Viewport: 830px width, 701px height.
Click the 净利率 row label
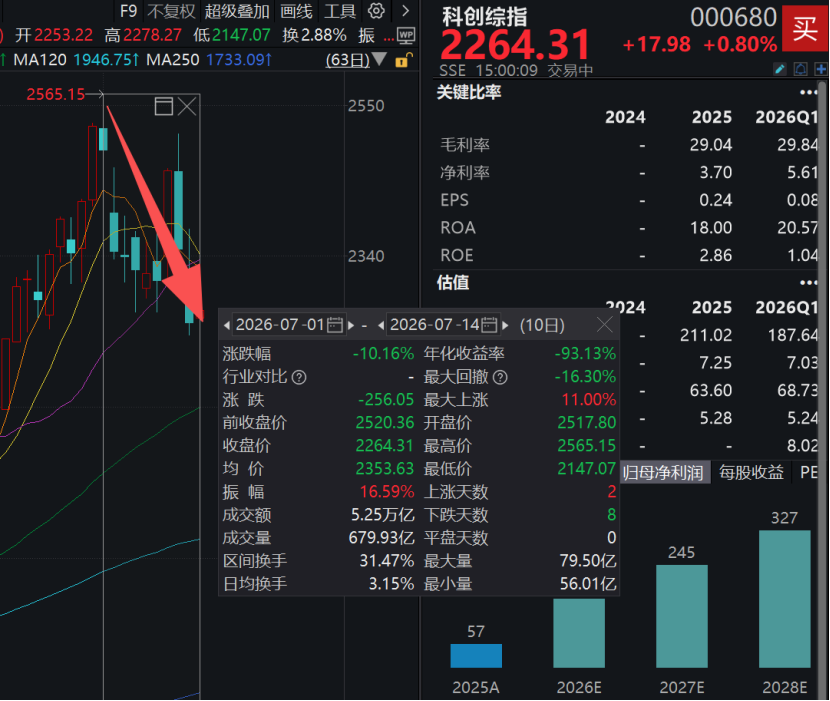pos(465,173)
